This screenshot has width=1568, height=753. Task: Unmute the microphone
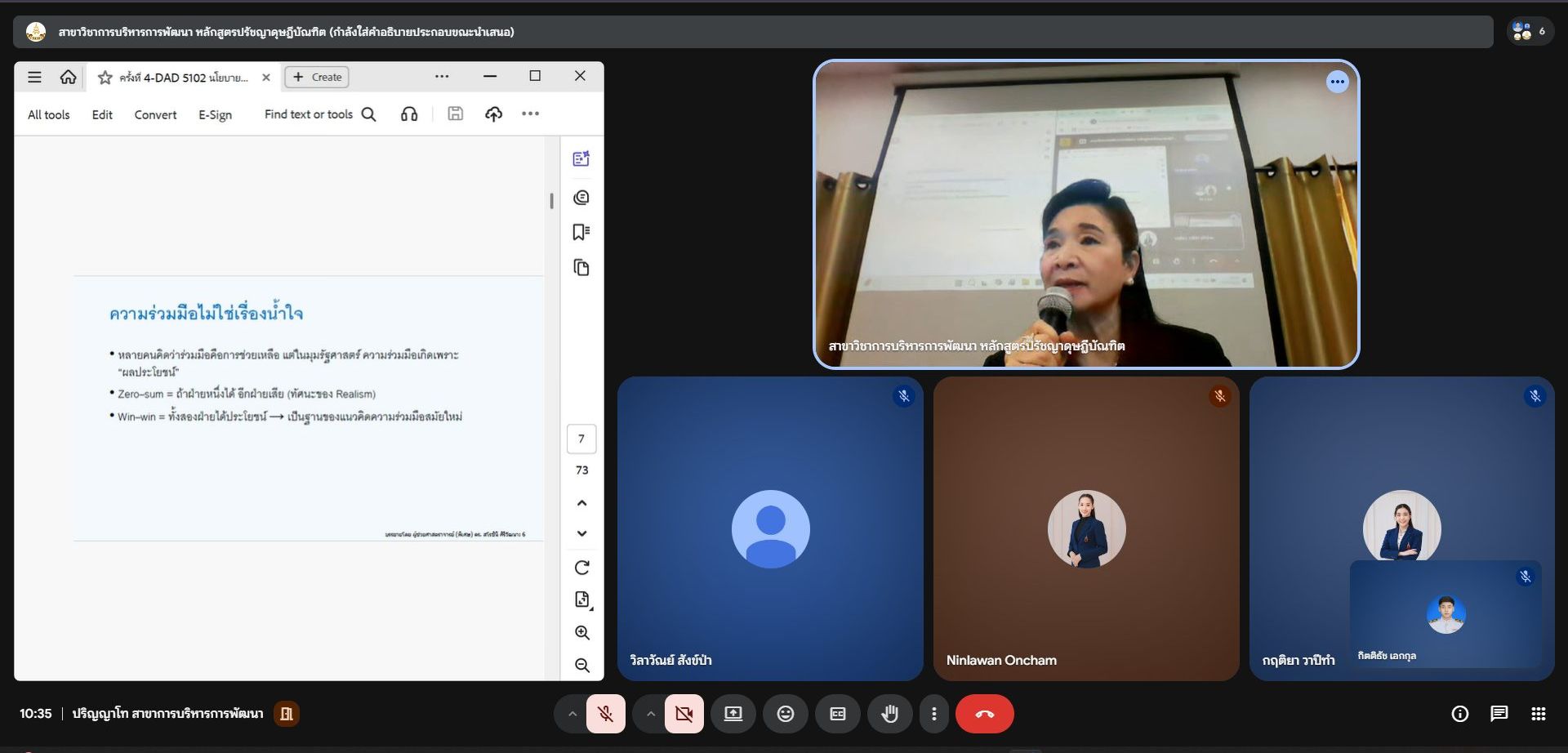[605, 714]
